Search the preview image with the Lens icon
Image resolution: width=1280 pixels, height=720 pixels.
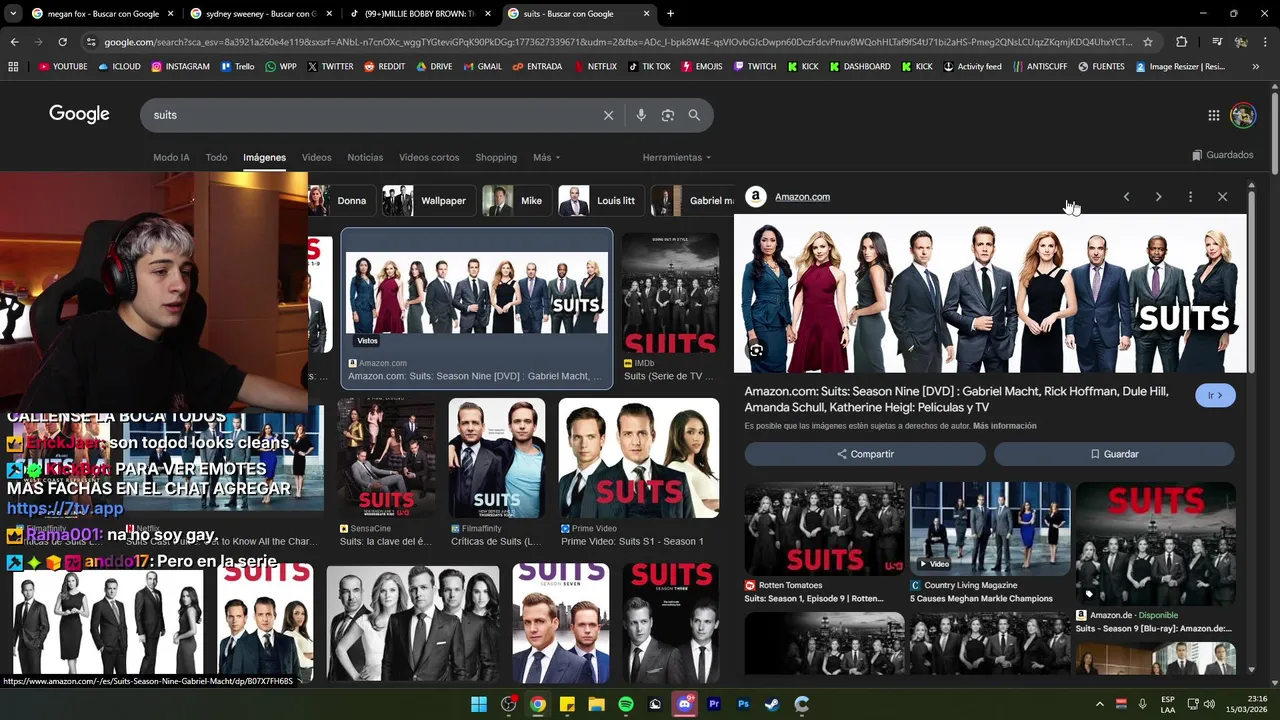(756, 351)
